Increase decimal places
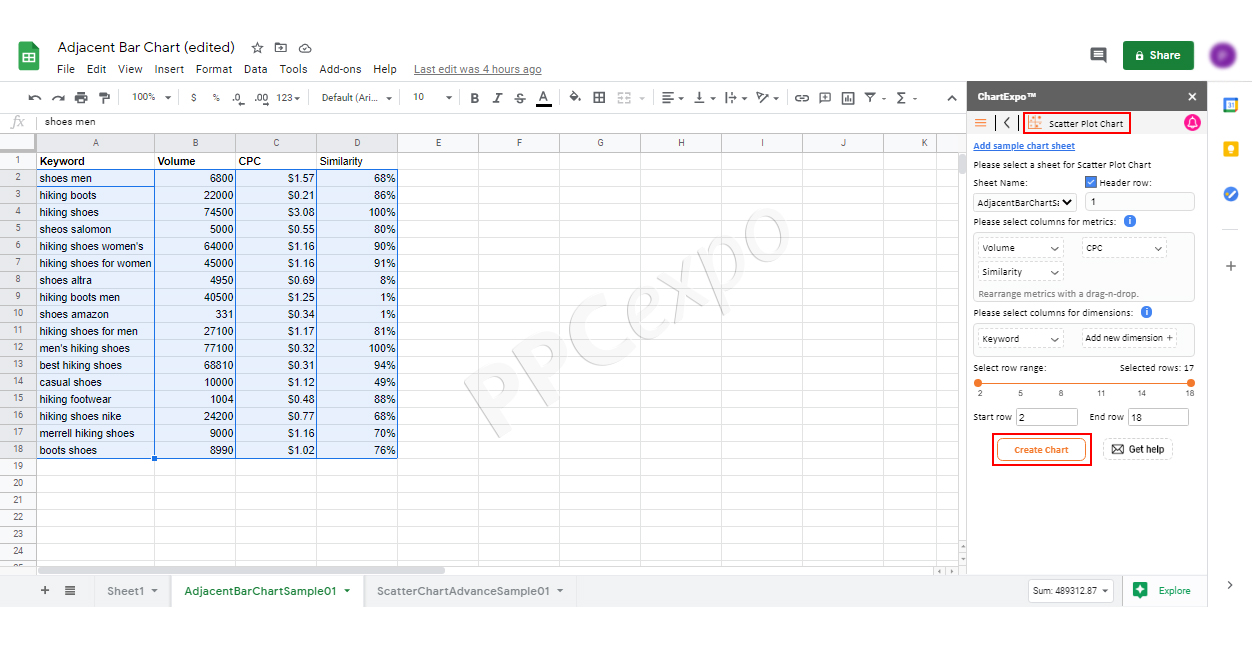Screen dimensions: 1253x646 click(262, 98)
